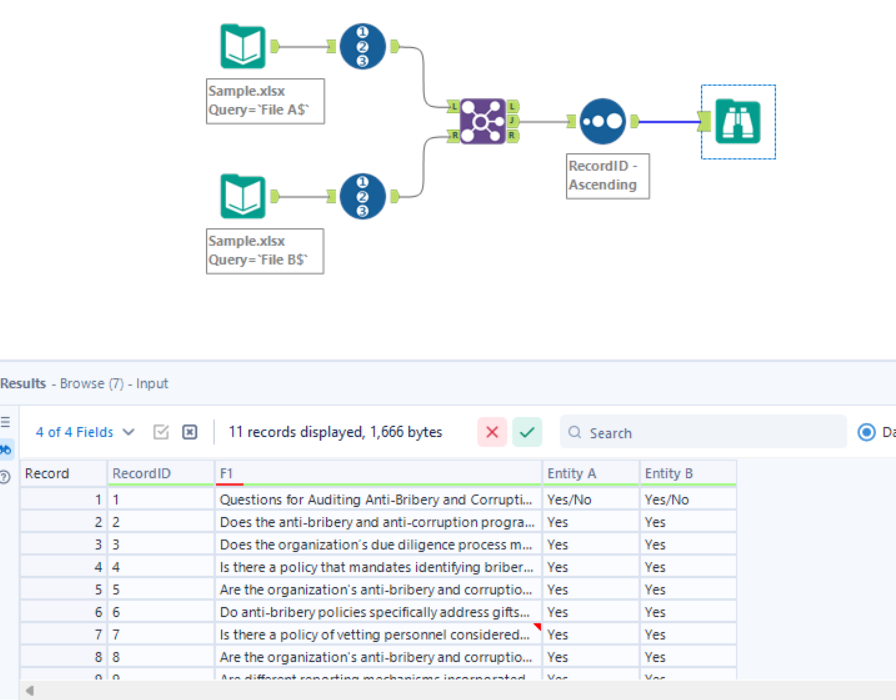The height and width of the screenshot is (700, 896).
Task: Click the magnifier icon in the Search box
Action: pyautogui.click(x=573, y=432)
